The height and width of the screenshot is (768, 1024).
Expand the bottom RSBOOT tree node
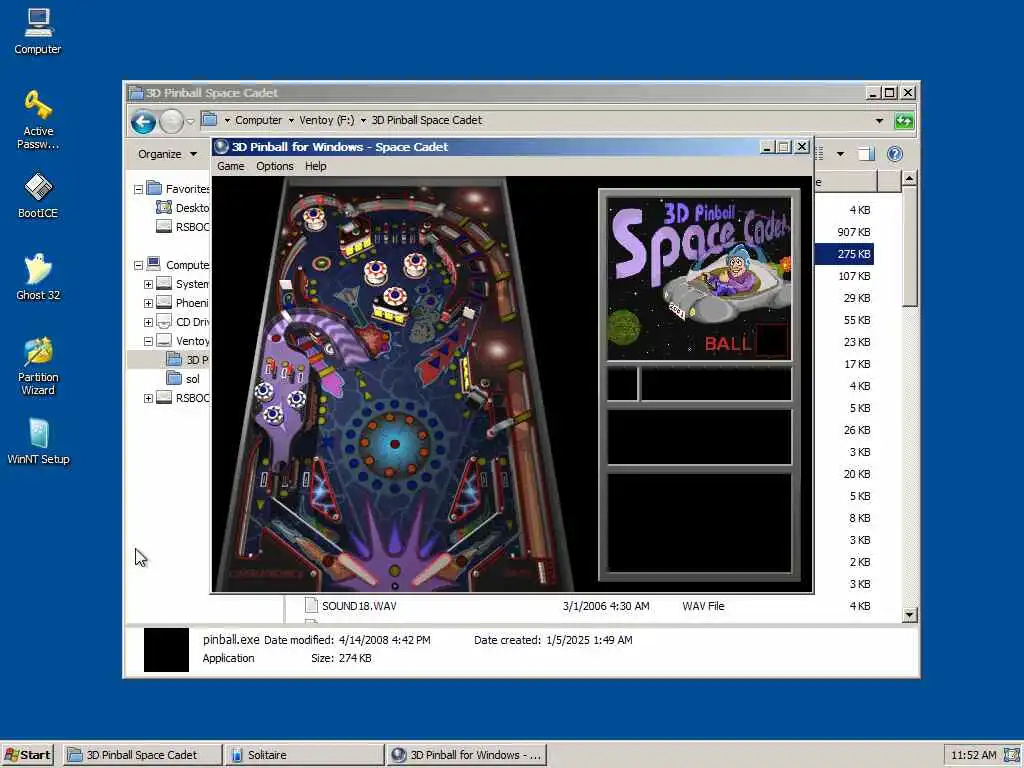pos(148,398)
